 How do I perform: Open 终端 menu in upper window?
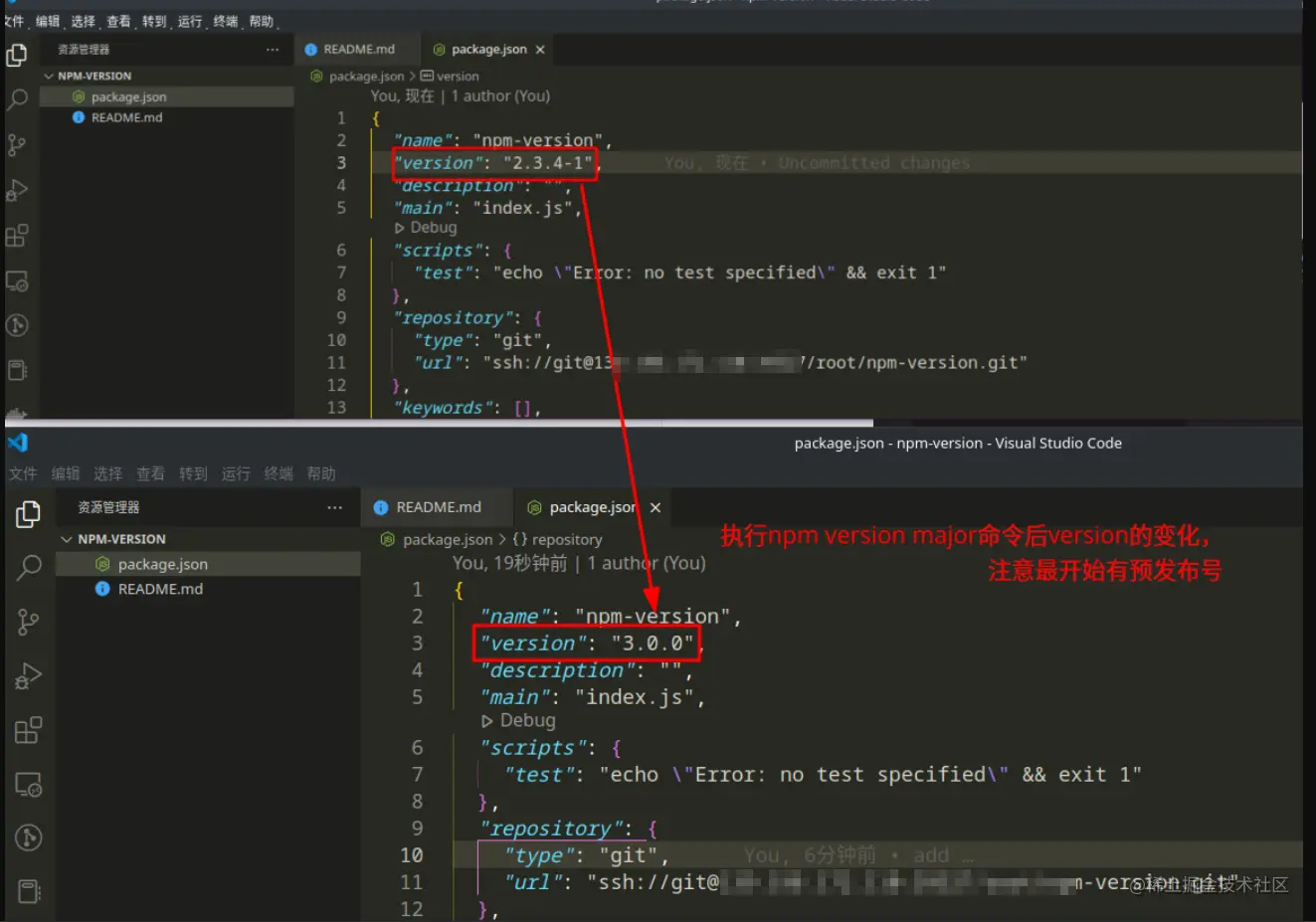tap(226, 21)
